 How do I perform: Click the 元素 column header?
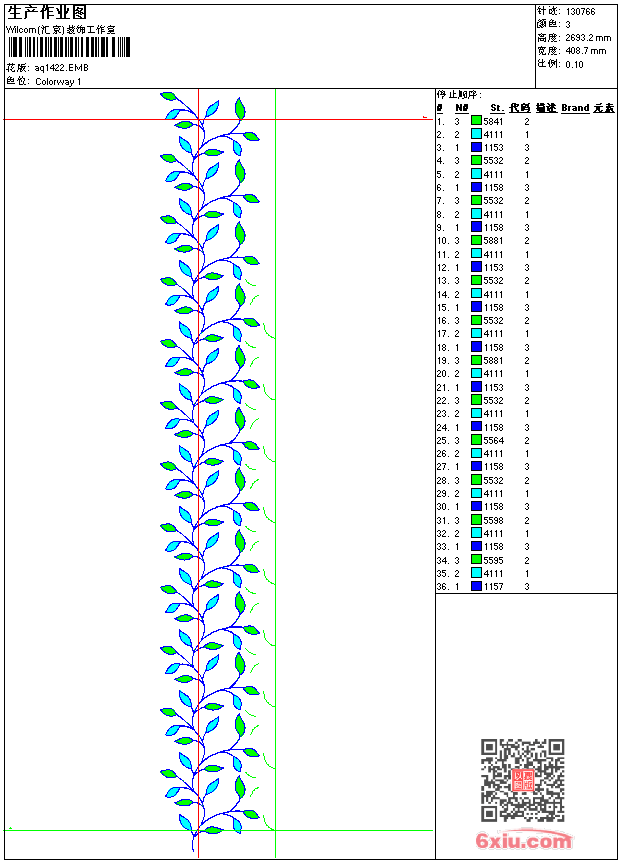[x=604, y=108]
